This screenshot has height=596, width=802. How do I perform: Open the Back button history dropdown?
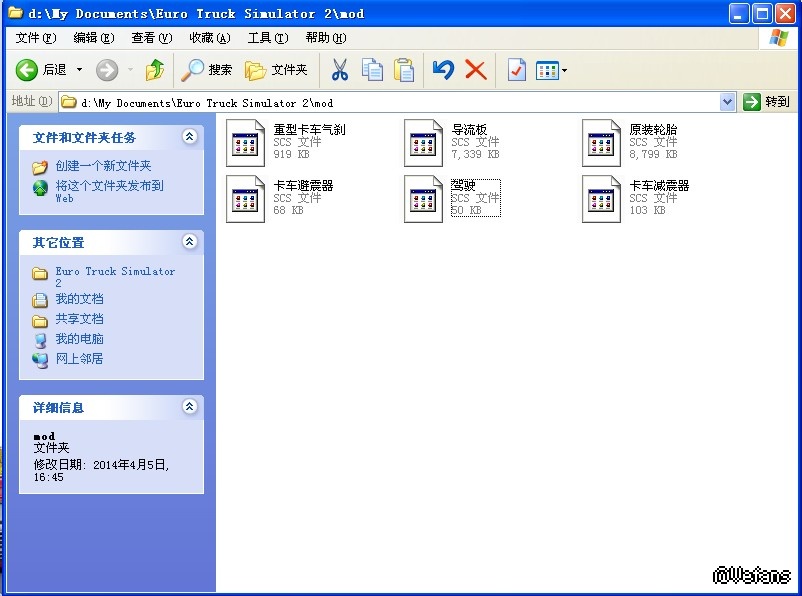(x=80, y=70)
